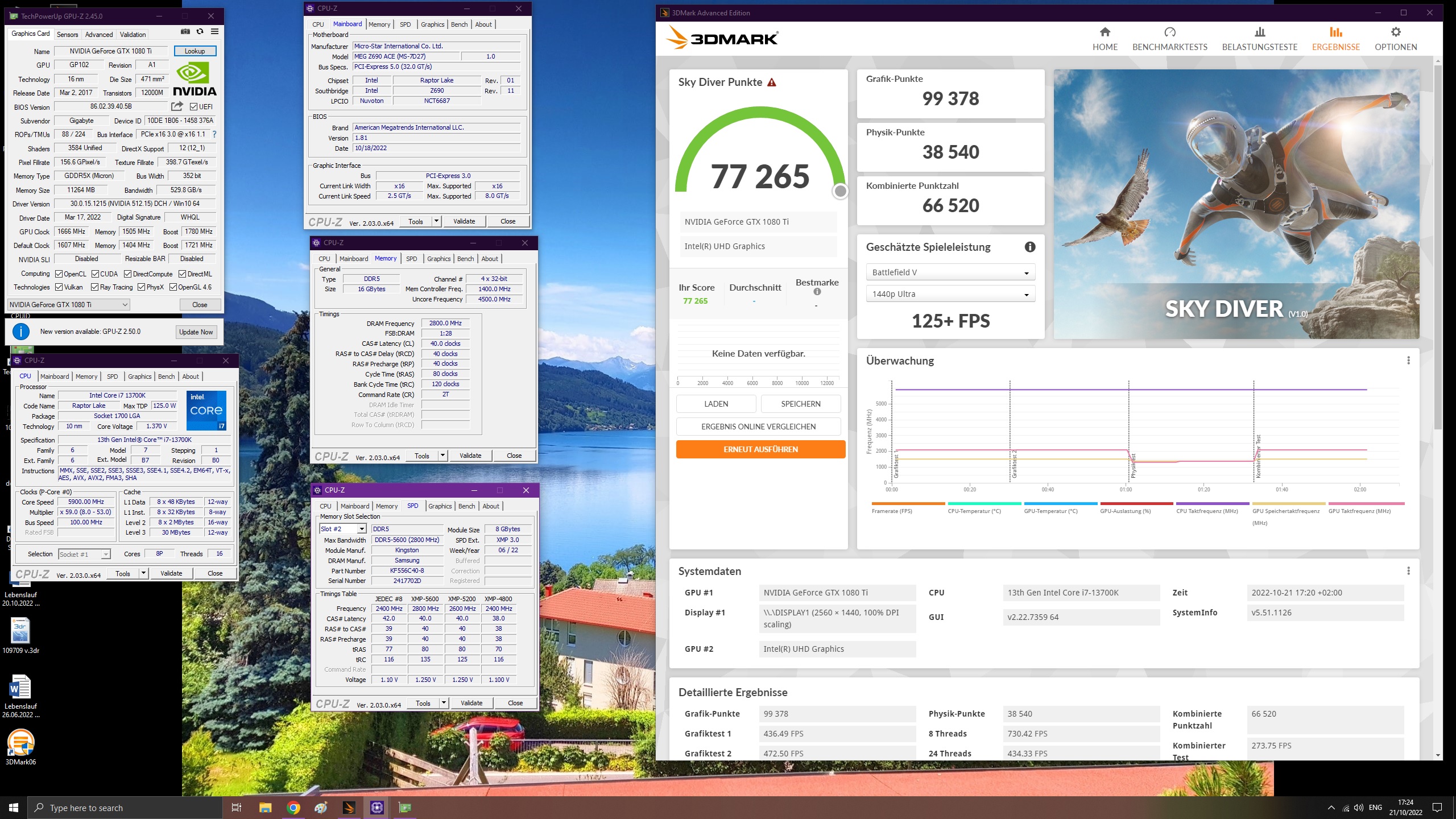Viewport: 1456px width, 819px height.
Task: Click the info icon under Bestmarke
Action: tap(817, 292)
